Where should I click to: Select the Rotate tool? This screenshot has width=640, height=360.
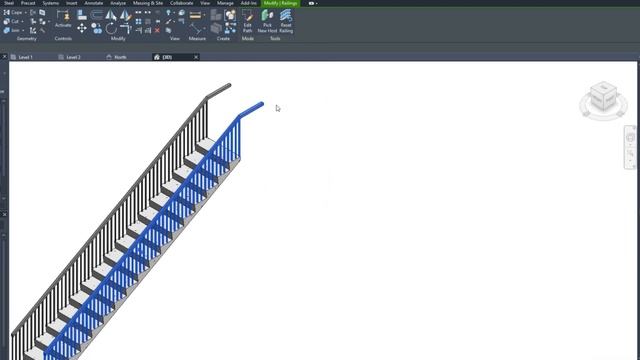(x=111, y=28)
